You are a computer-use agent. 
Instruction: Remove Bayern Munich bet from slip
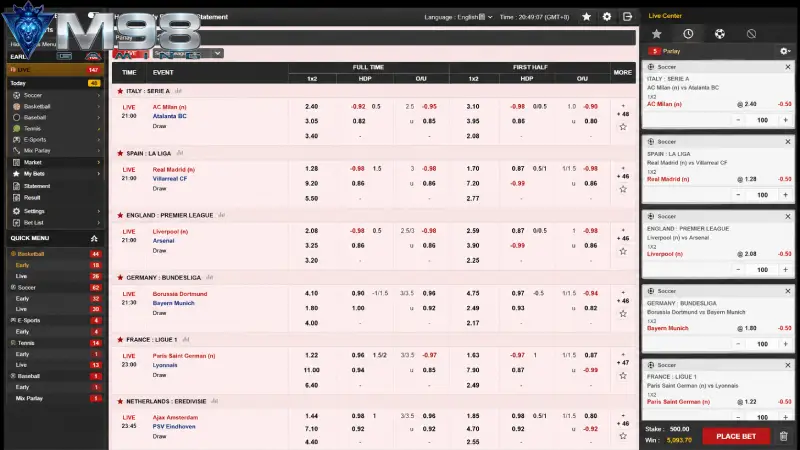788,291
